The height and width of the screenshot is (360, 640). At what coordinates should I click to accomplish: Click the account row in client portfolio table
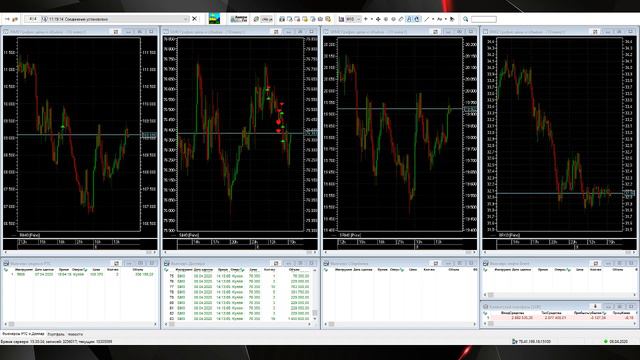click(x=559, y=318)
